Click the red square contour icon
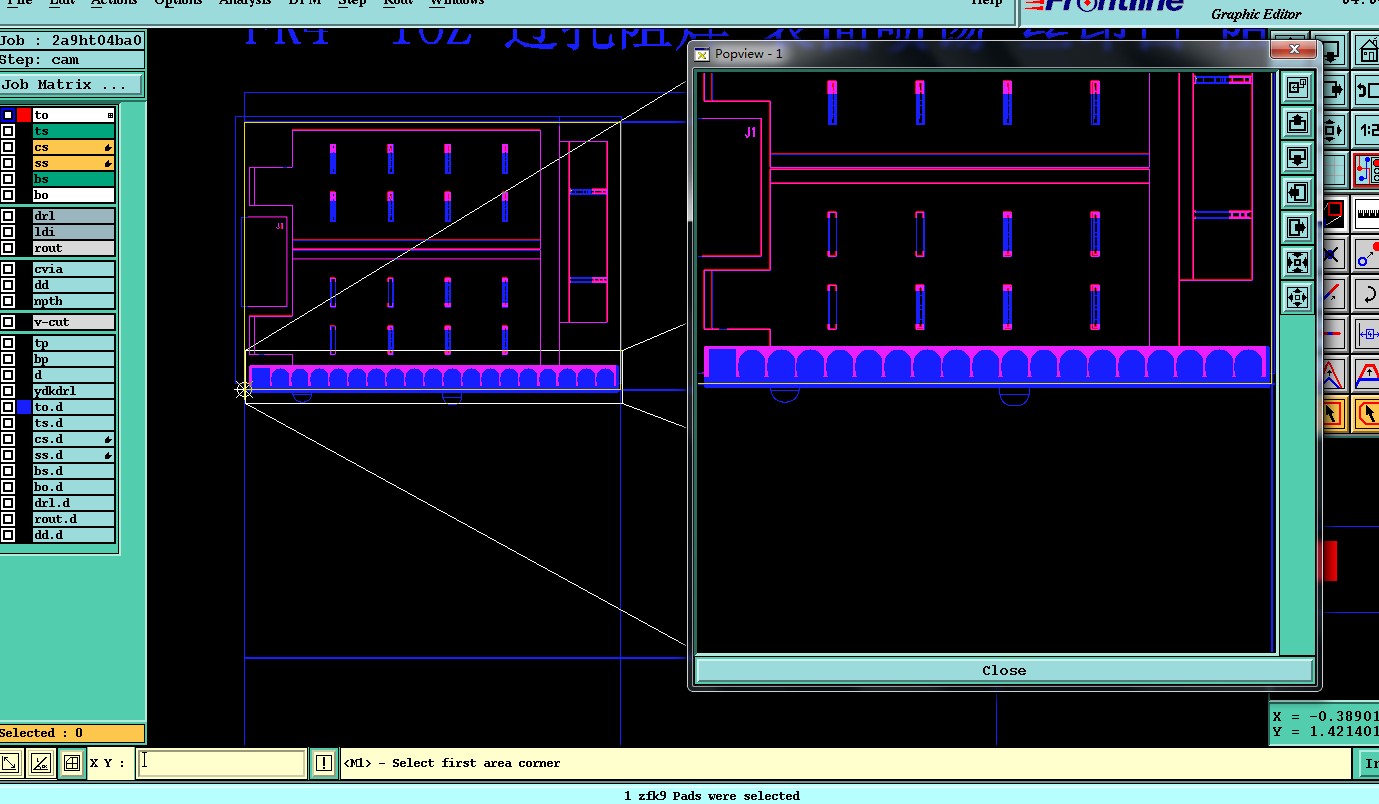 [1334, 213]
